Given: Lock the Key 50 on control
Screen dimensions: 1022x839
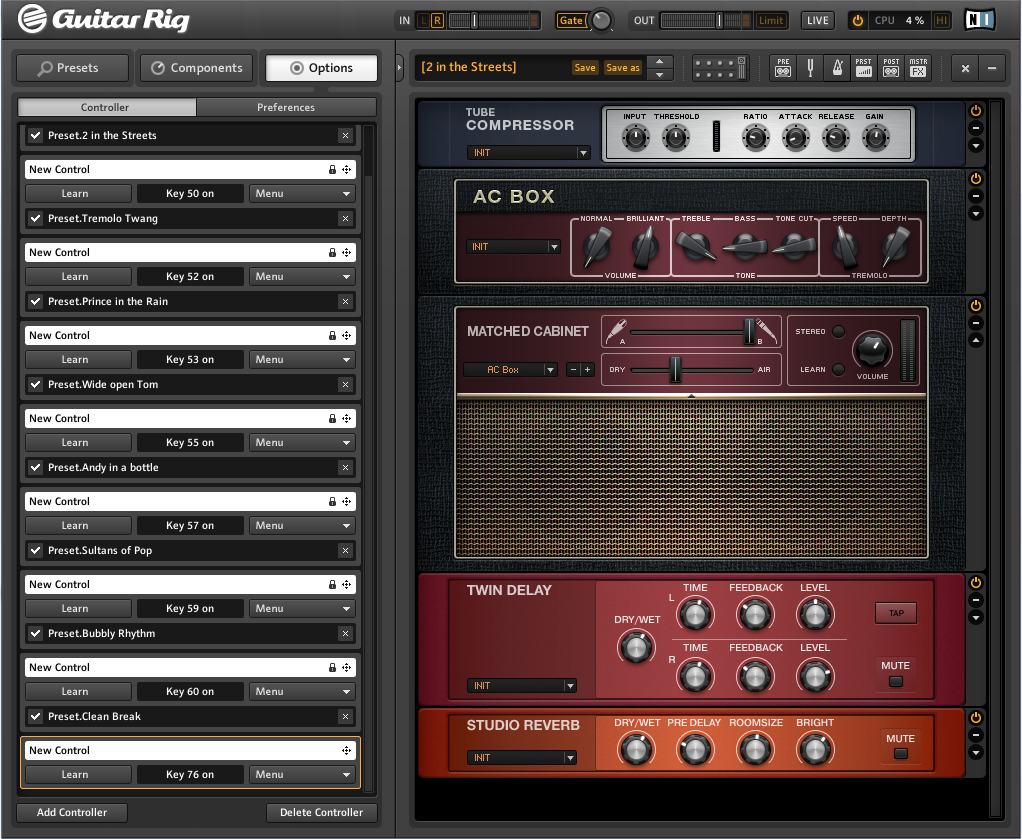Looking at the screenshot, I should pyautogui.click(x=332, y=169).
